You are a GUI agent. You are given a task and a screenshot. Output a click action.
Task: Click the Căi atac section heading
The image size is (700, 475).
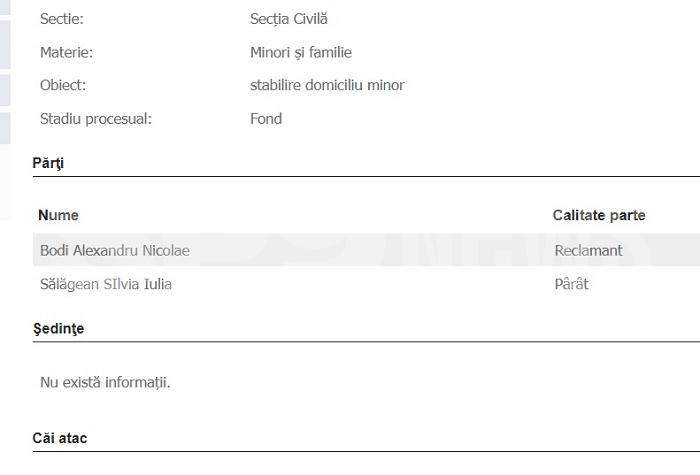click(x=61, y=438)
